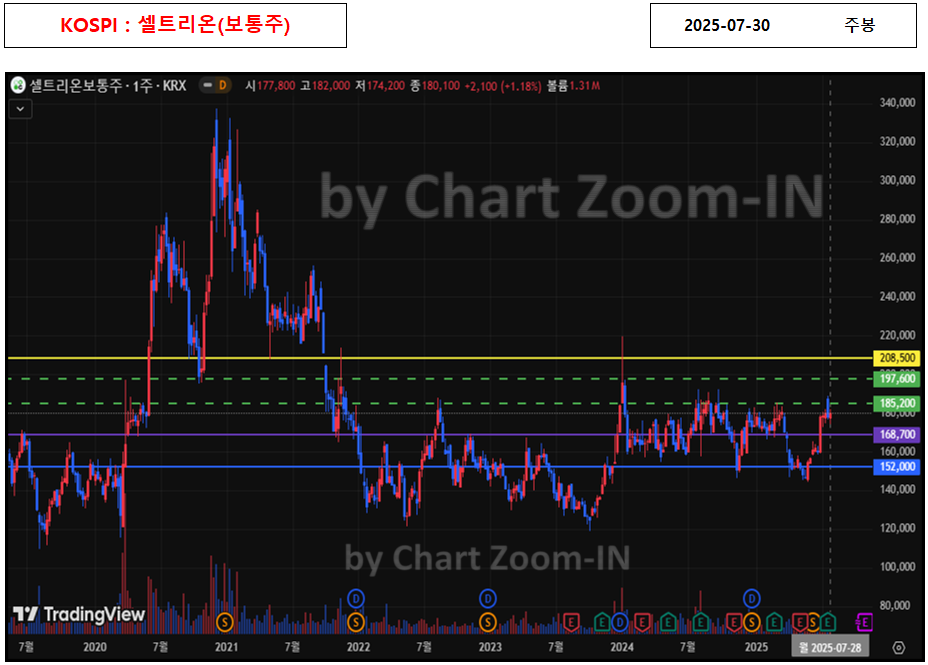Click the high price value 182,000
The width and height of the screenshot is (928, 665).
[x=331, y=86]
